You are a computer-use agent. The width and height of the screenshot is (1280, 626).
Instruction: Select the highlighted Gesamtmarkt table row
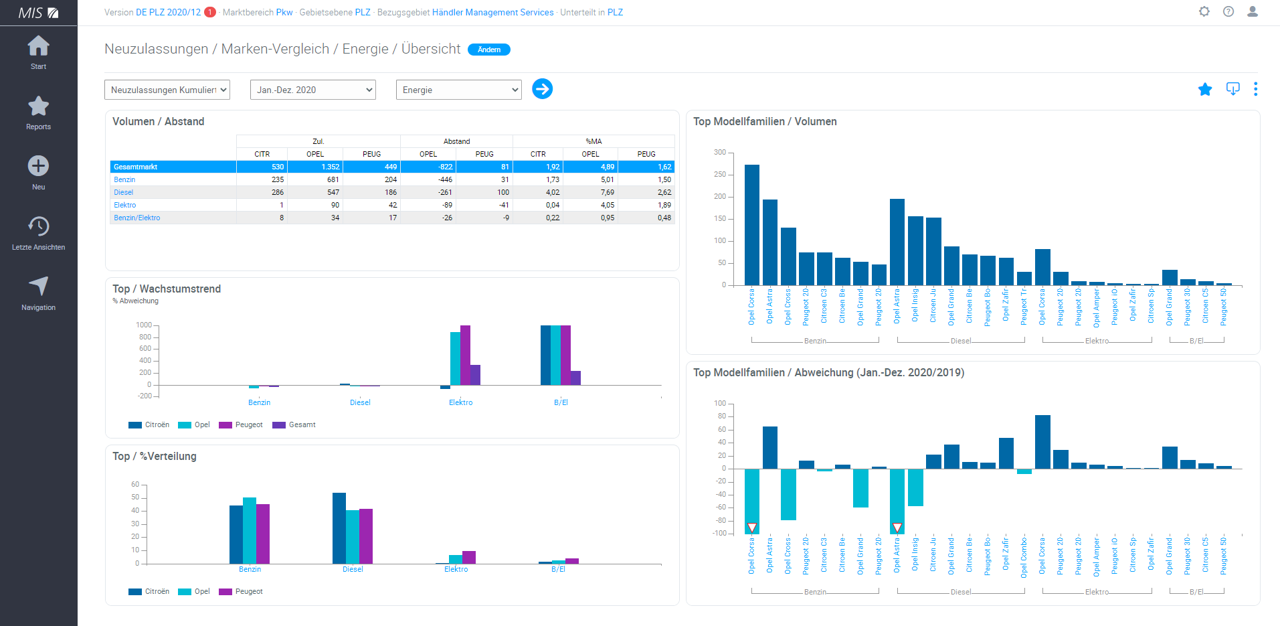(136, 167)
